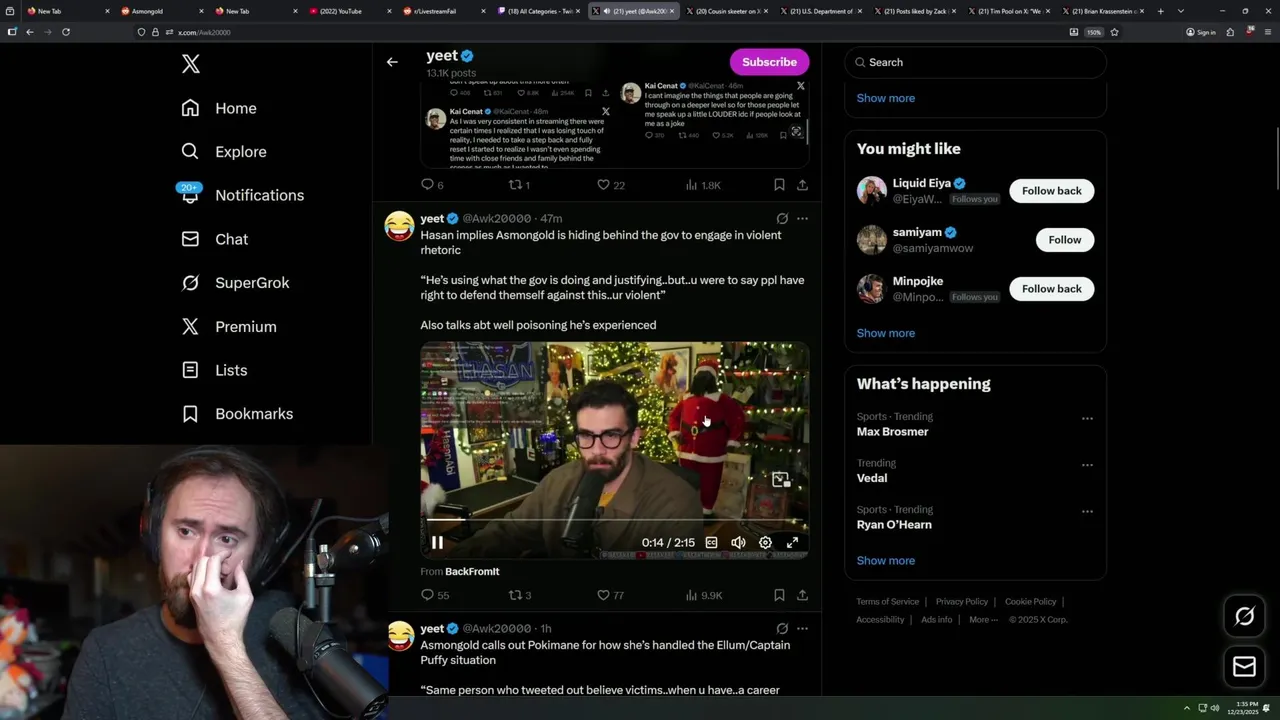
Task: View analytics of Hasan post (9.9K)
Action: tap(703, 595)
